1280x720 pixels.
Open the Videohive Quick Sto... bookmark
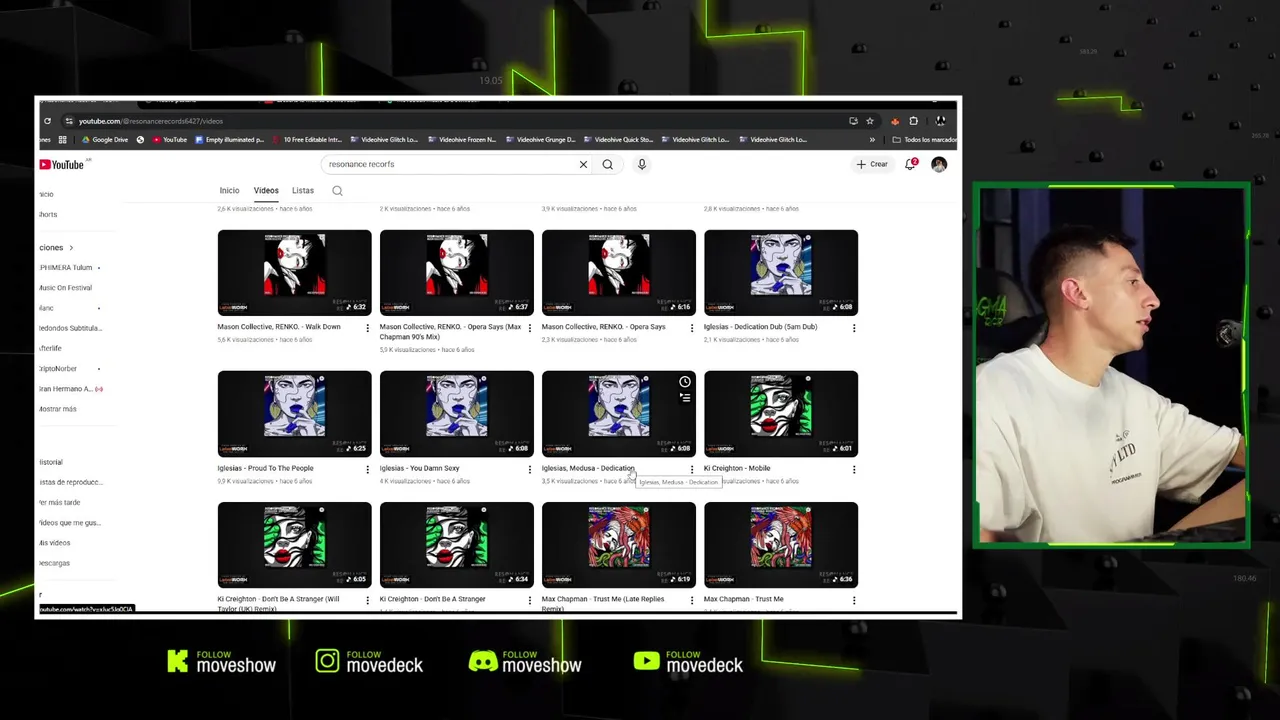point(618,140)
